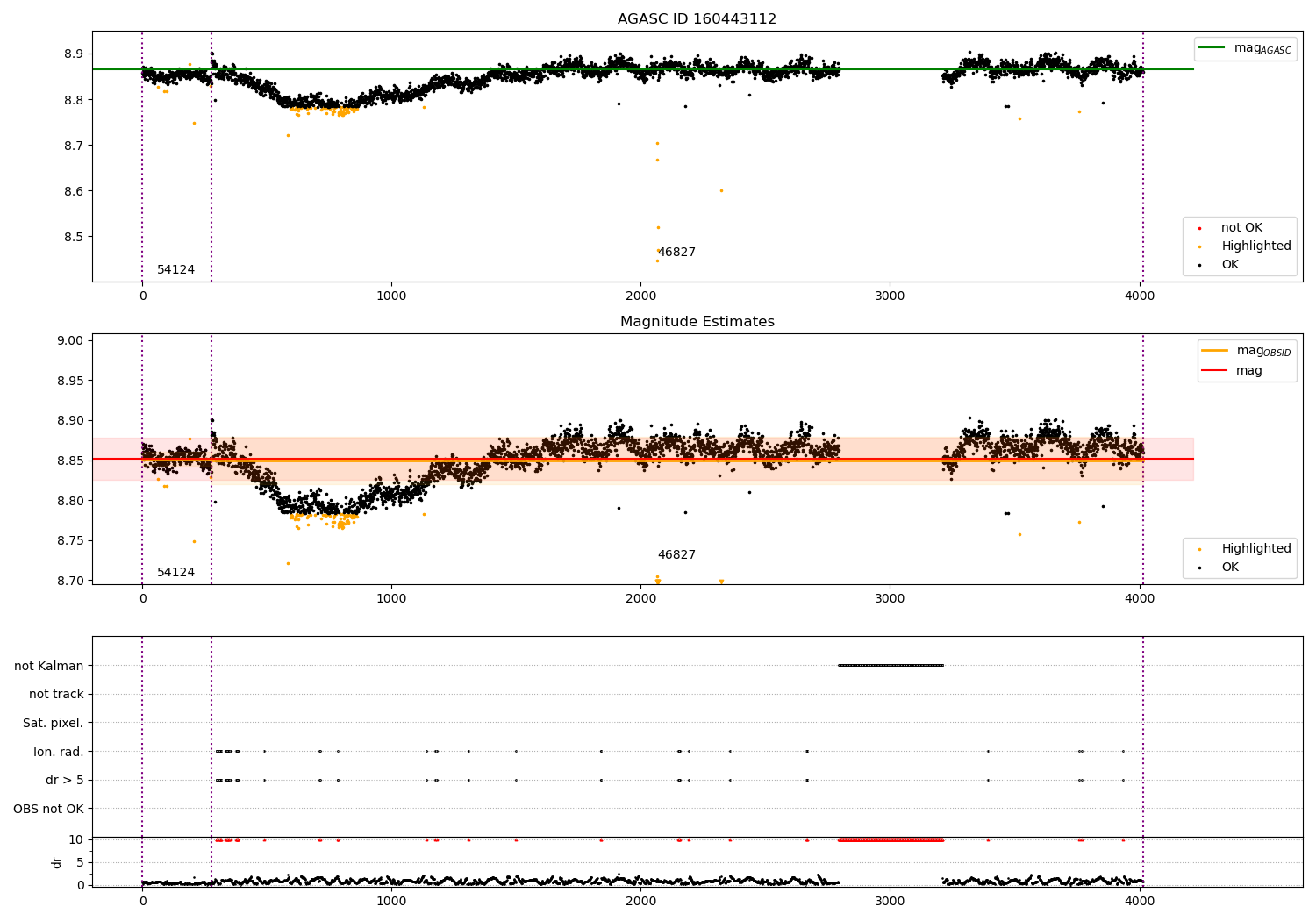
Task: Click the 46827 label in Magnitude Estimates plot
Action: 676,555
